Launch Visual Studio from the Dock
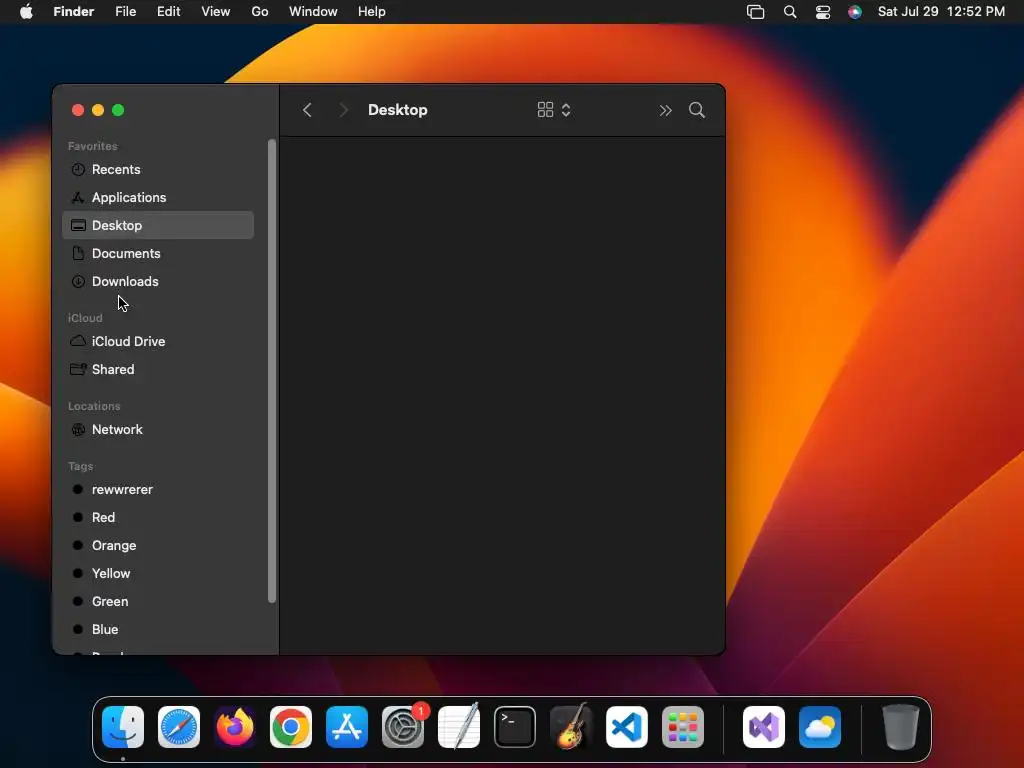The height and width of the screenshot is (768, 1024). point(763,727)
